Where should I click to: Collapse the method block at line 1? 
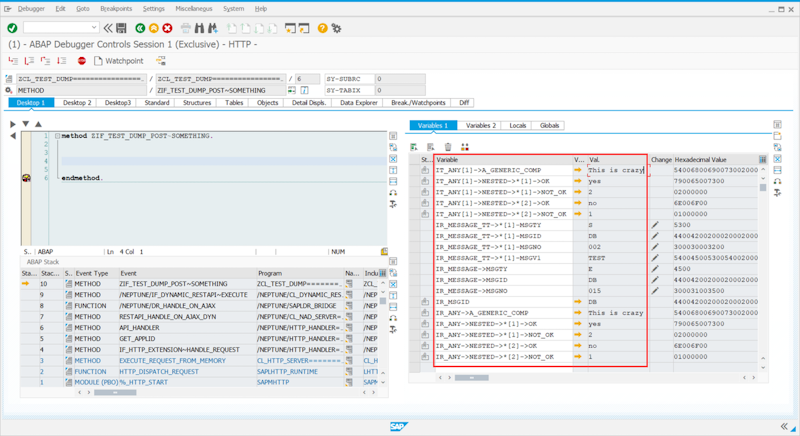tap(58, 136)
